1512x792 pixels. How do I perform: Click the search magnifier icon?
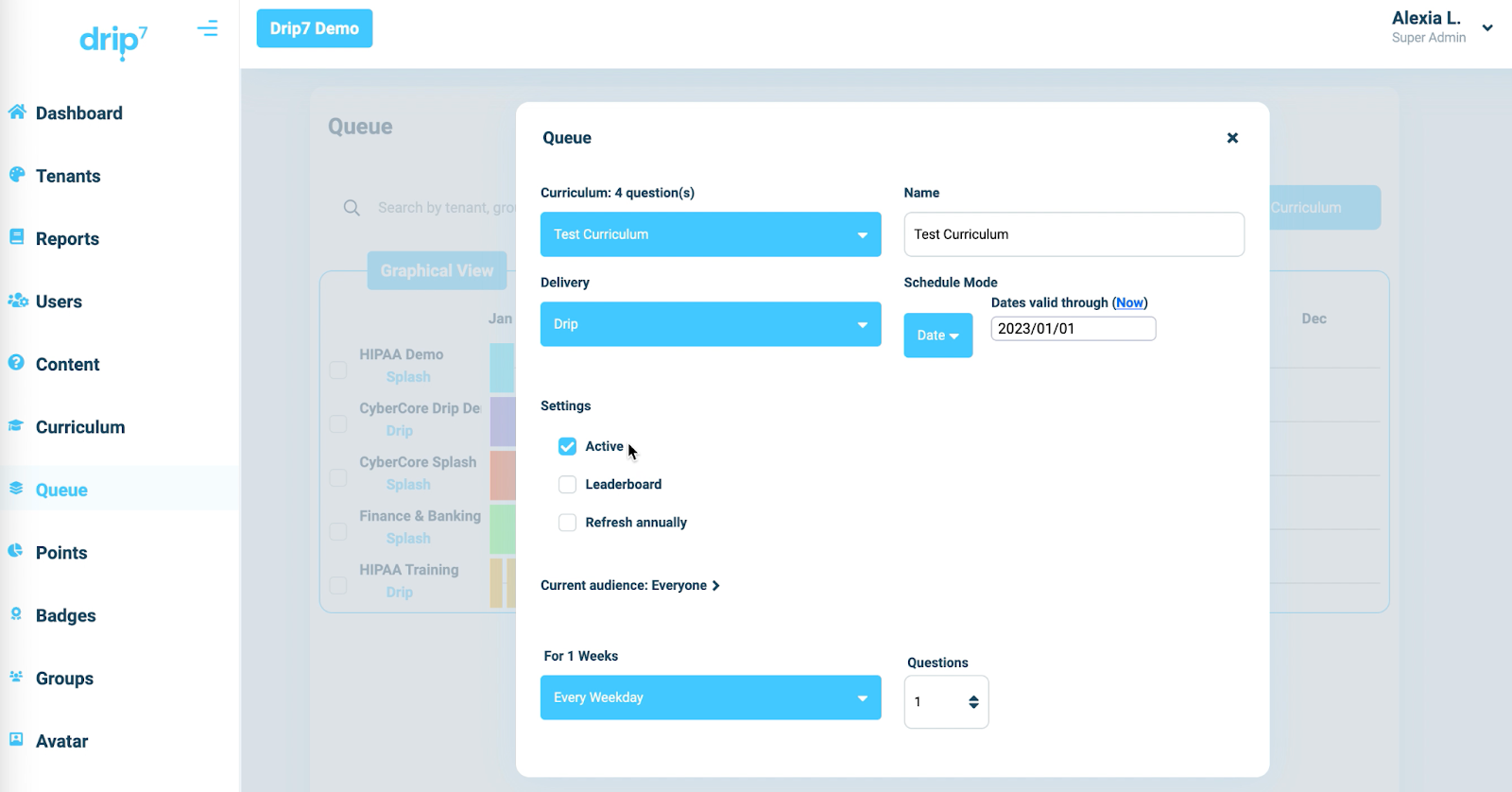coord(352,208)
